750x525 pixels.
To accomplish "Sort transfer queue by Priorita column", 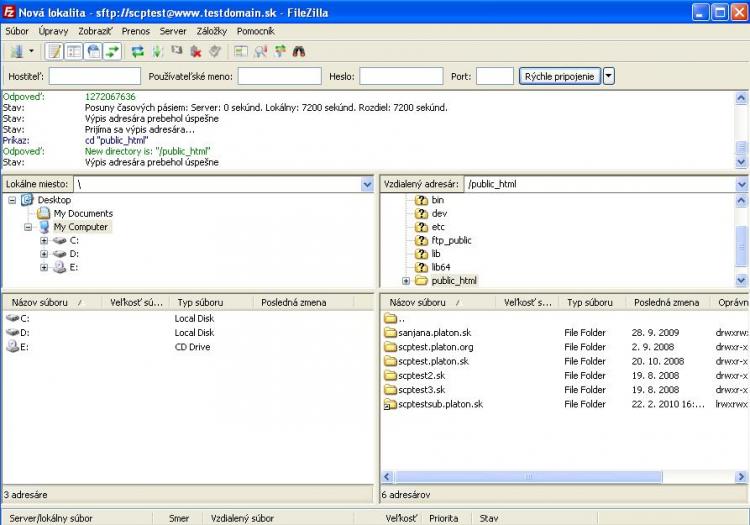I will [443, 518].
